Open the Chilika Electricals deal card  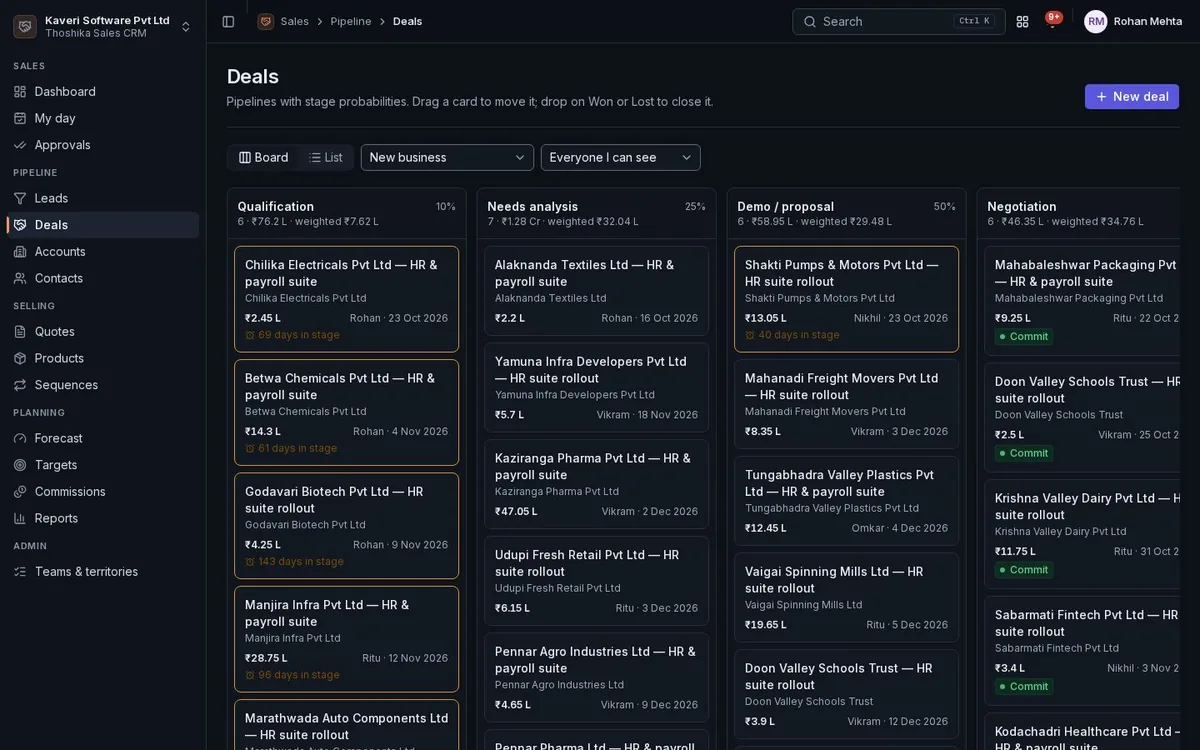point(347,299)
